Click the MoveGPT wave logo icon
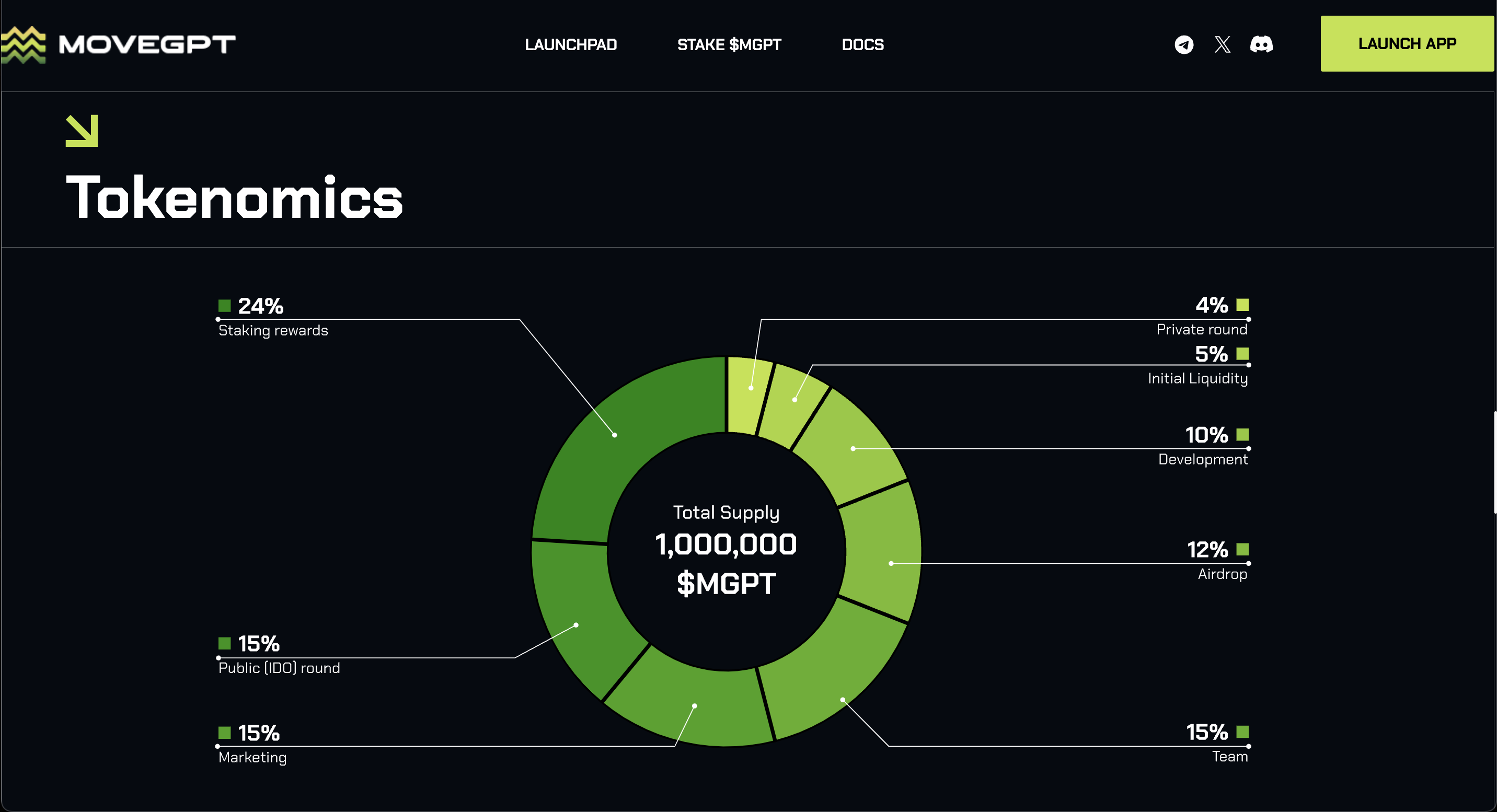Viewport: 1497px width, 812px height. [x=23, y=44]
